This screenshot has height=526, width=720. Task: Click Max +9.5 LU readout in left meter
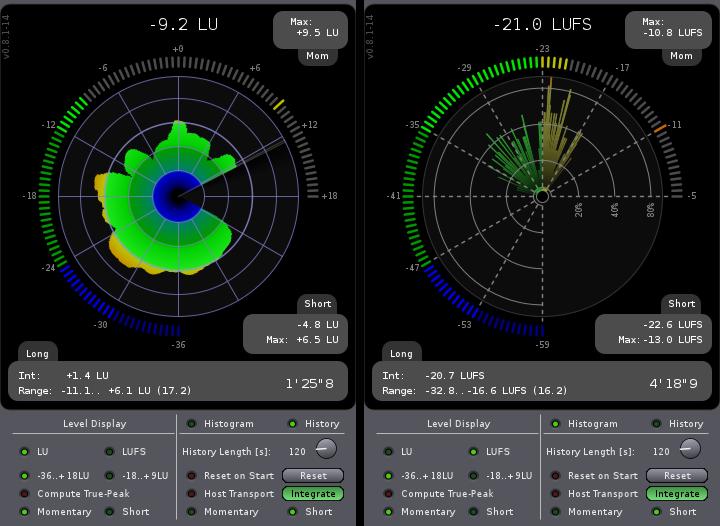tap(310, 28)
